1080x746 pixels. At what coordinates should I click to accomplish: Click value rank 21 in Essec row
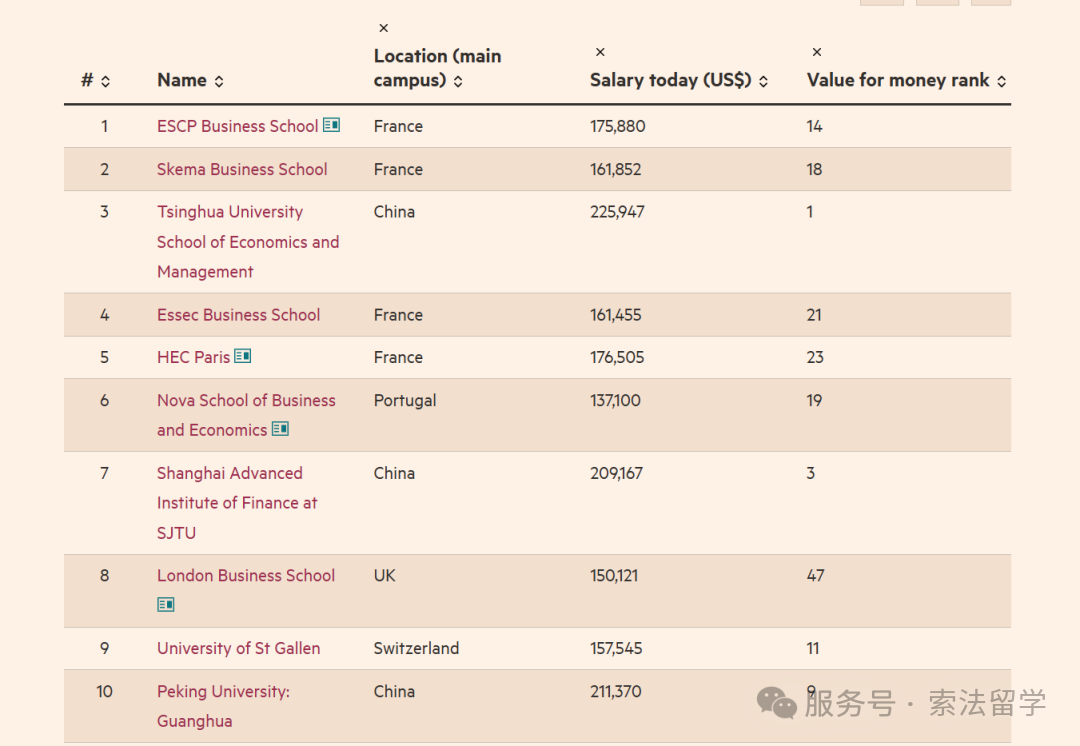pos(813,315)
